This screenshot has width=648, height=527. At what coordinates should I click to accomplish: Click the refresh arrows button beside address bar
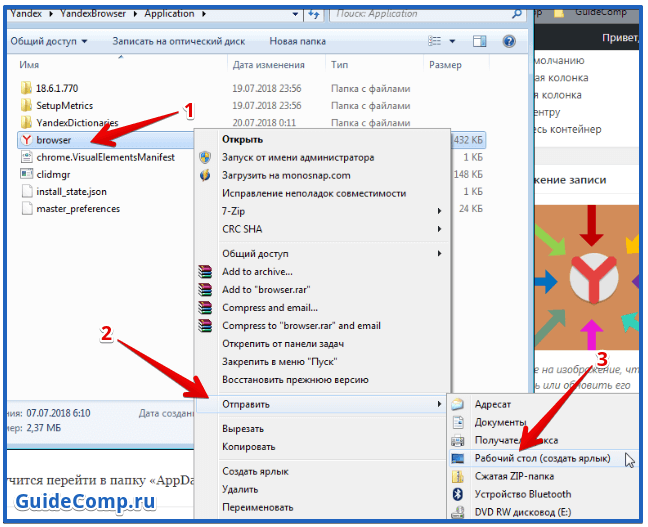click(x=314, y=14)
